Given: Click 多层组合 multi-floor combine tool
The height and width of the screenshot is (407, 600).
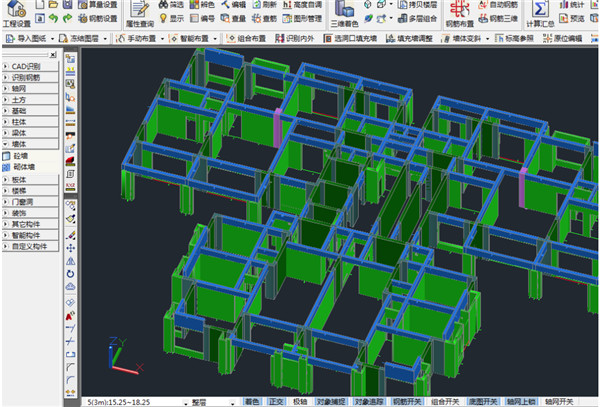Looking at the screenshot, I should click(417, 18).
